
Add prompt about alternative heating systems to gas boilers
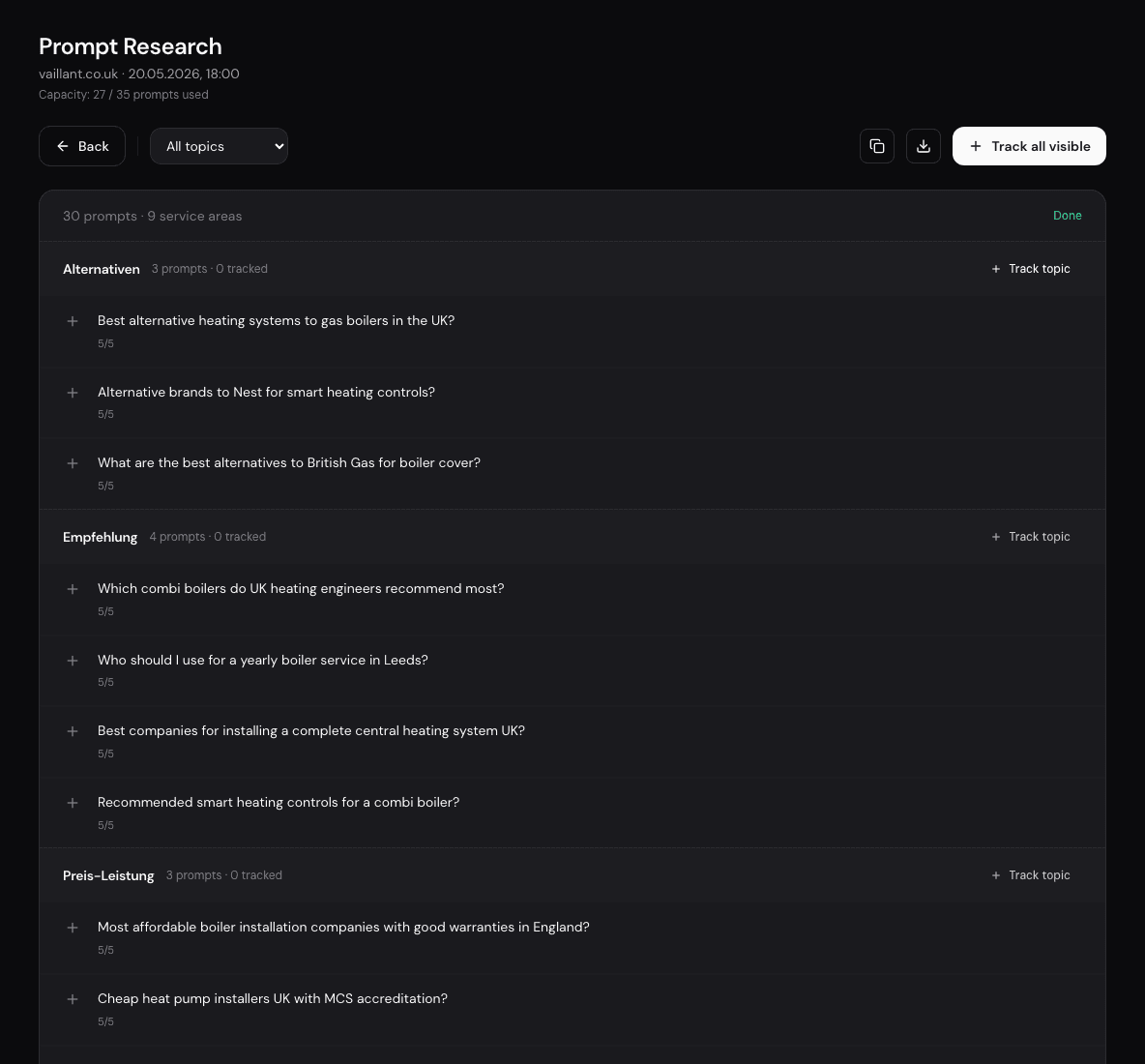pyautogui.click(x=73, y=320)
